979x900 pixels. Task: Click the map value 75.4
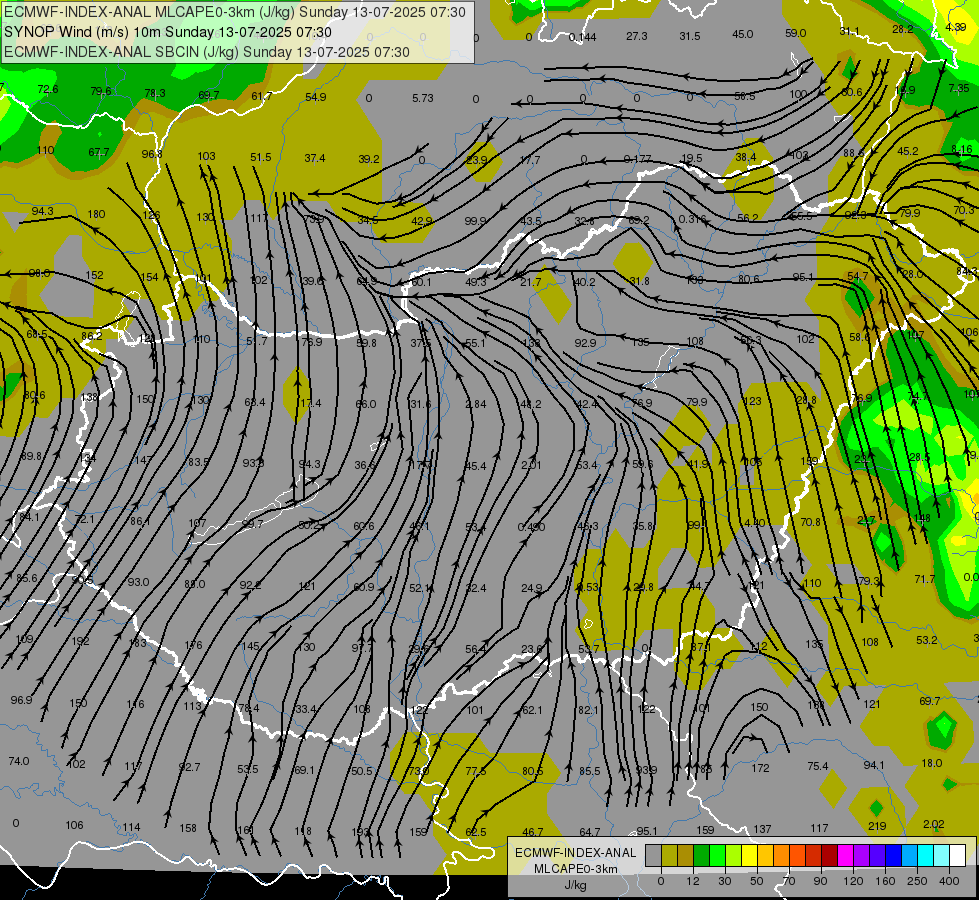(818, 766)
